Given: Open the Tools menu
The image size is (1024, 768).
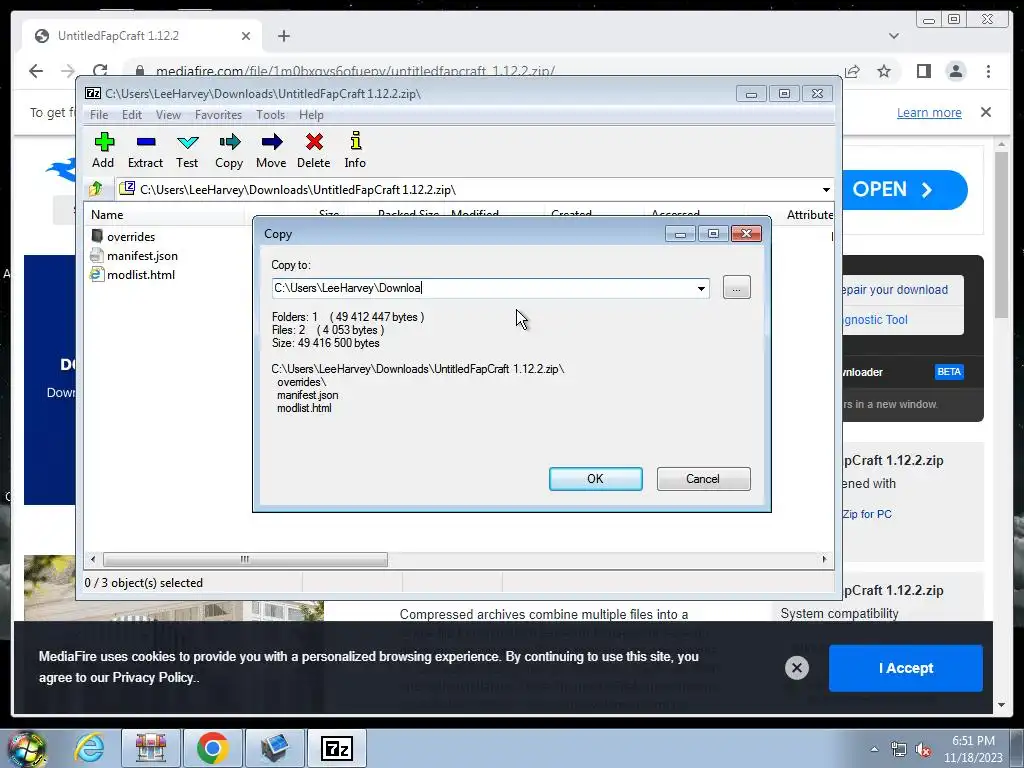Looking at the screenshot, I should click(270, 115).
